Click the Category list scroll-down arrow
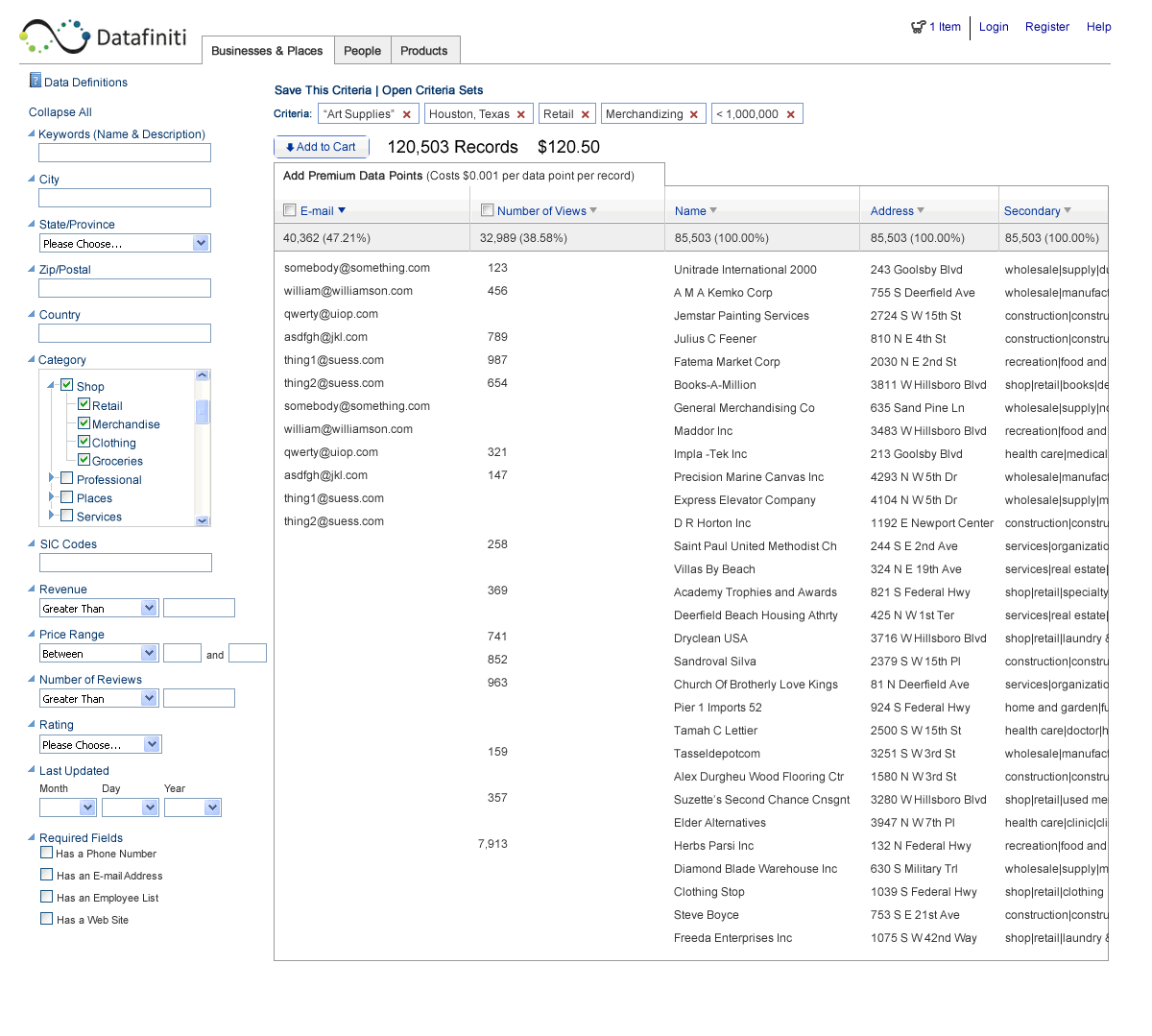This screenshot has height=1036, width=1152. (x=202, y=520)
